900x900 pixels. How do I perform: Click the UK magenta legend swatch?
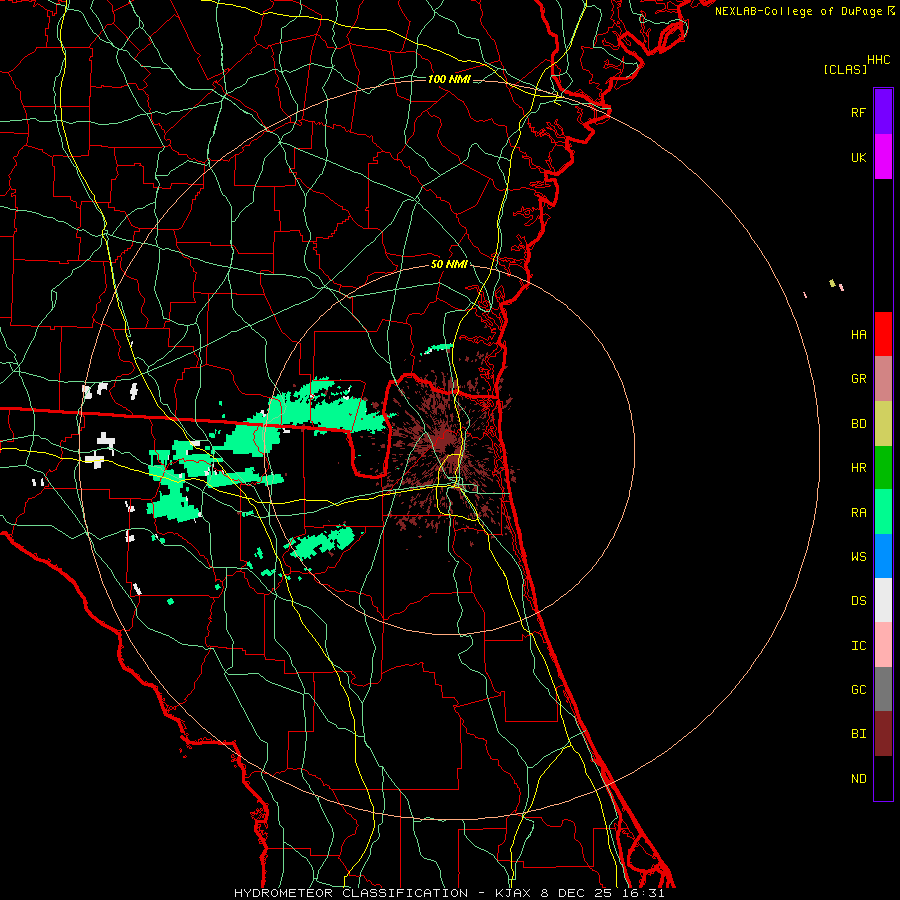[x=883, y=157]
